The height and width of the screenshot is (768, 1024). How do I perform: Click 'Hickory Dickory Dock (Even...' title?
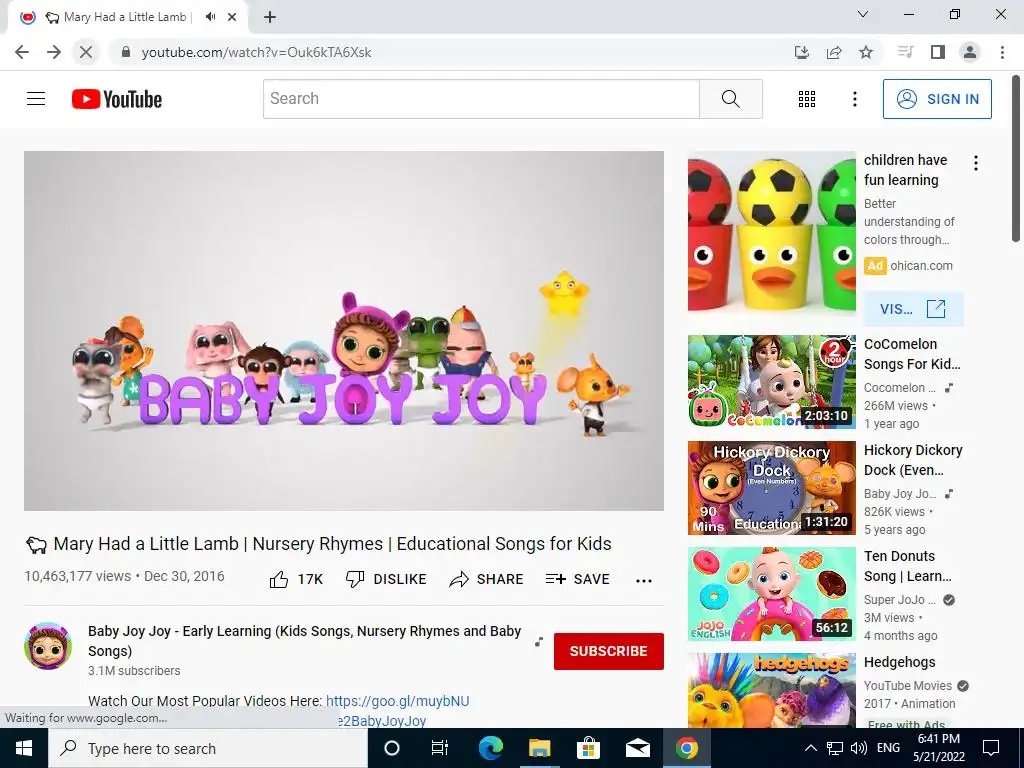[913, 460]
